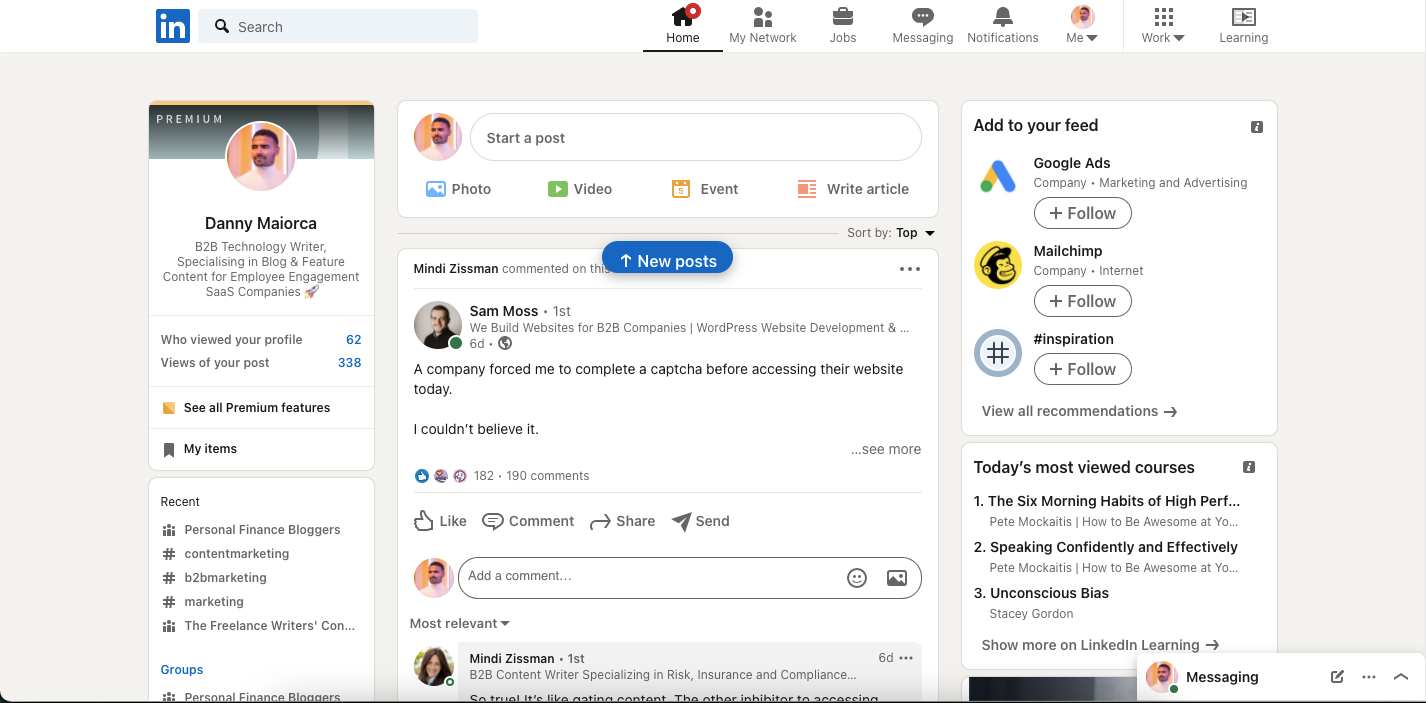
Task: Open the Me profile dropdown
Action: (x=1081, y=25)
